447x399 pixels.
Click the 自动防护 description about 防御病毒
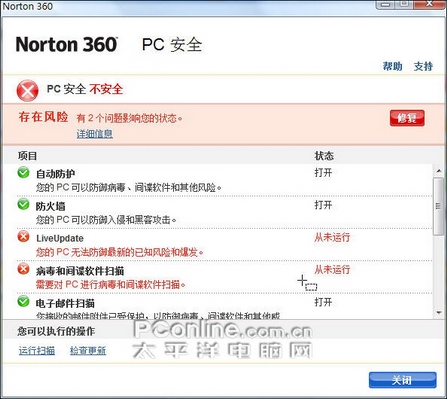pos(129,187)
